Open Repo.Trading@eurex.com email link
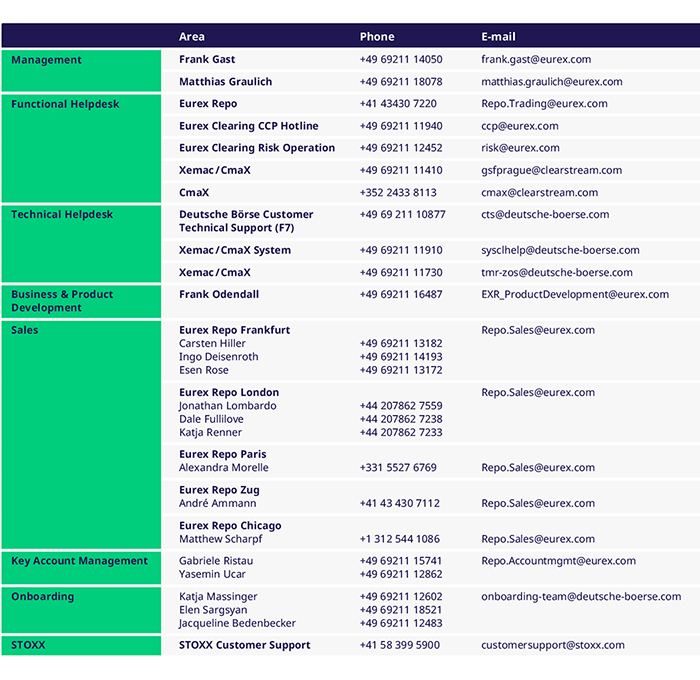 coord(544,104)
